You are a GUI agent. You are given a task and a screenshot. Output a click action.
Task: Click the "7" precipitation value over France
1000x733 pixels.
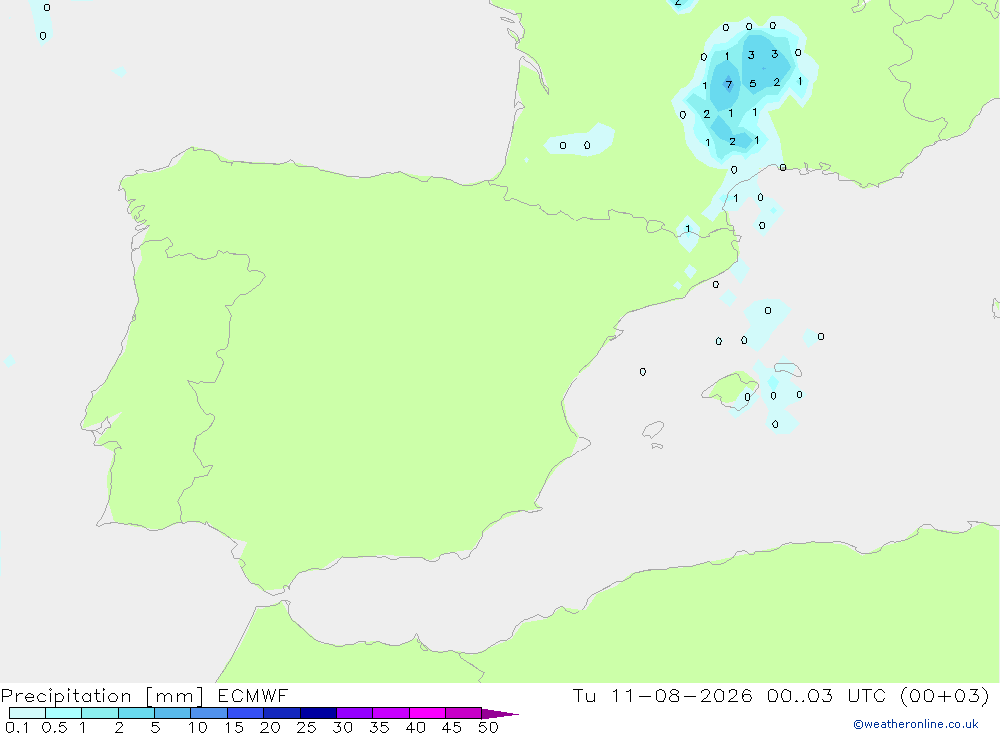728,84
